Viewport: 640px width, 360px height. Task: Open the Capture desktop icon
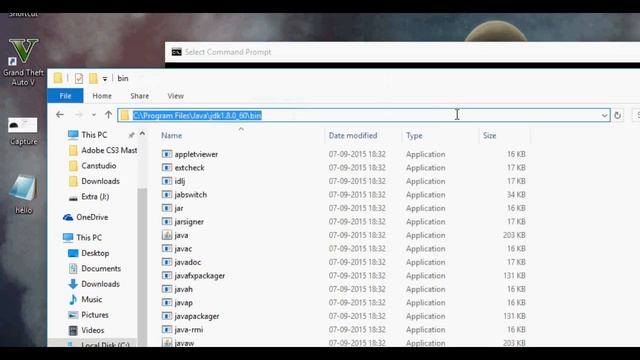tap(23, 131)
